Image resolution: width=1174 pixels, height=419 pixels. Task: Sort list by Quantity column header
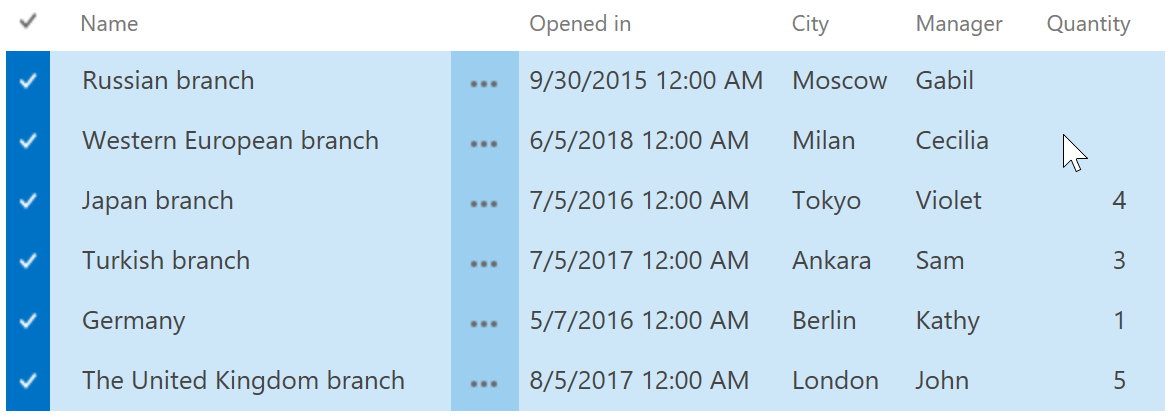tap(1088, 25)
